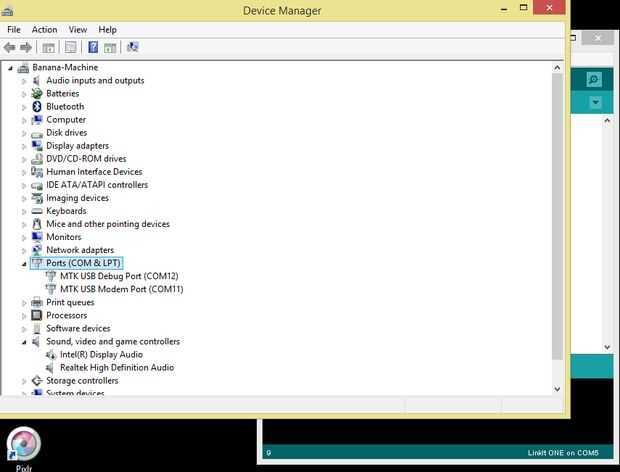Open the Action menu
Screen dimensions: 620x472
pos(44,30)
